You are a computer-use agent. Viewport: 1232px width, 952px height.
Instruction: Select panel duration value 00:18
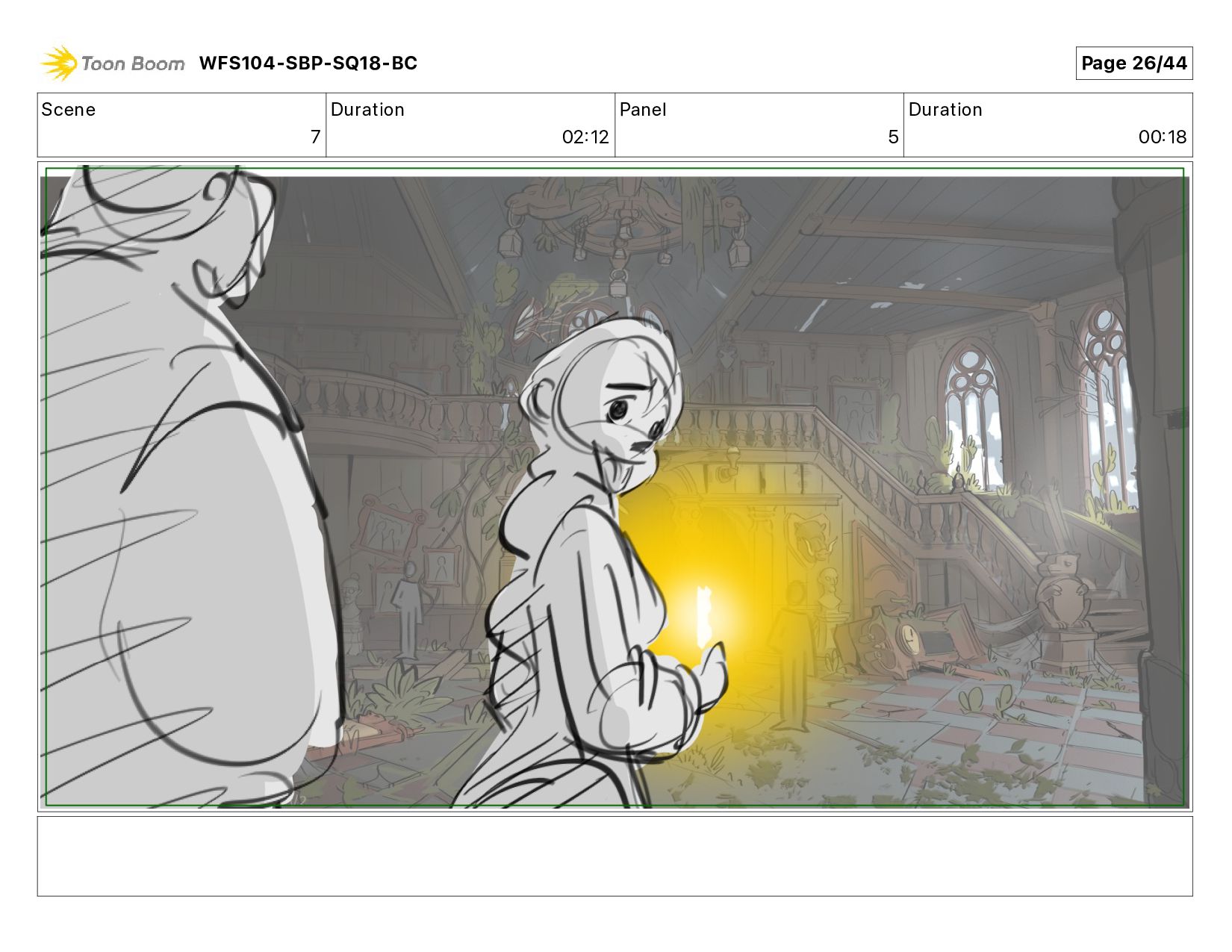click(x=1163, y=137)
